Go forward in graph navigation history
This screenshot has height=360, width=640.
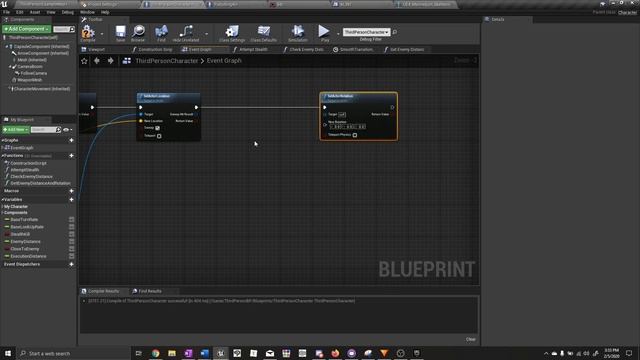pos(110,61)
